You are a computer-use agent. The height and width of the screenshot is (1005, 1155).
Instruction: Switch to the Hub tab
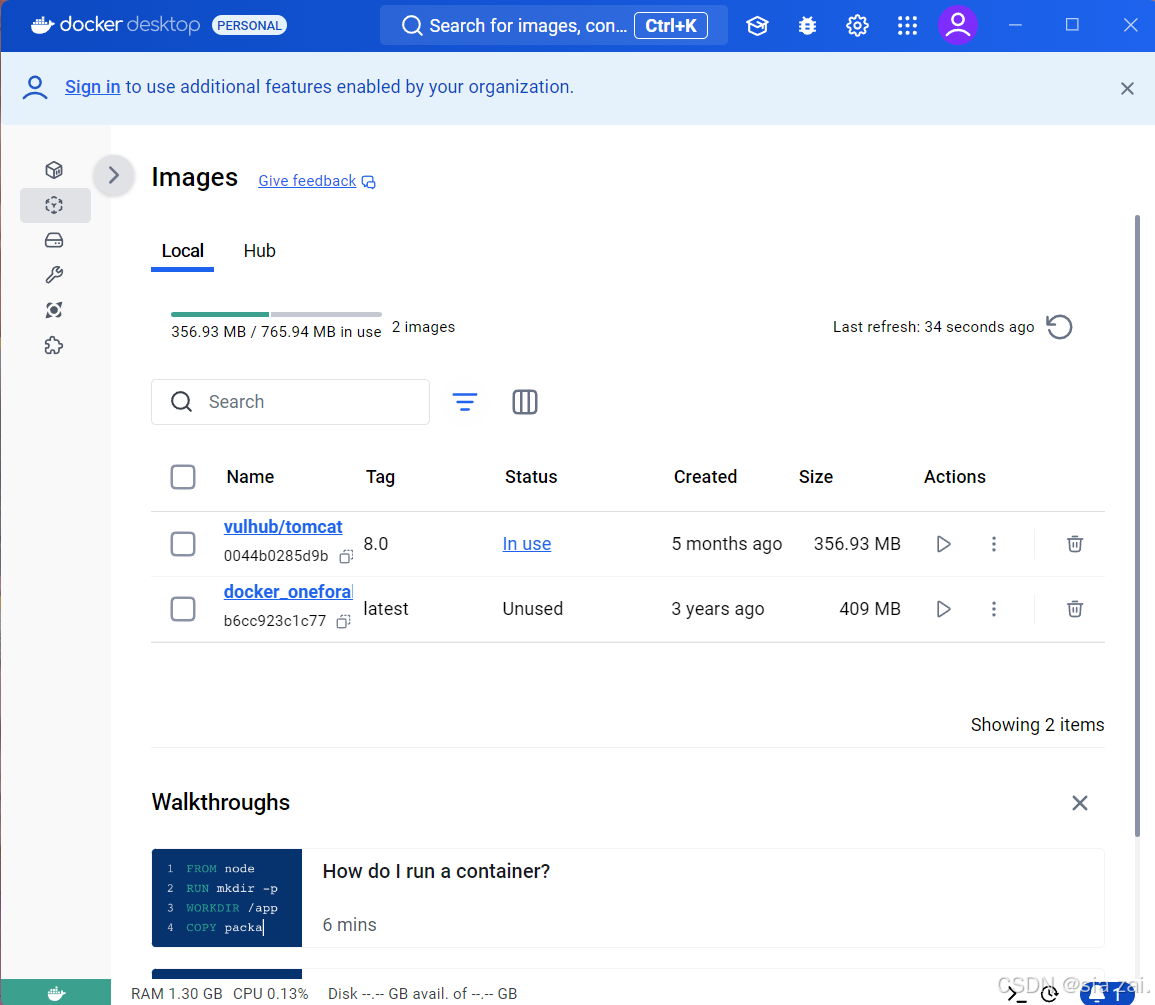click(x=259, y=251)
